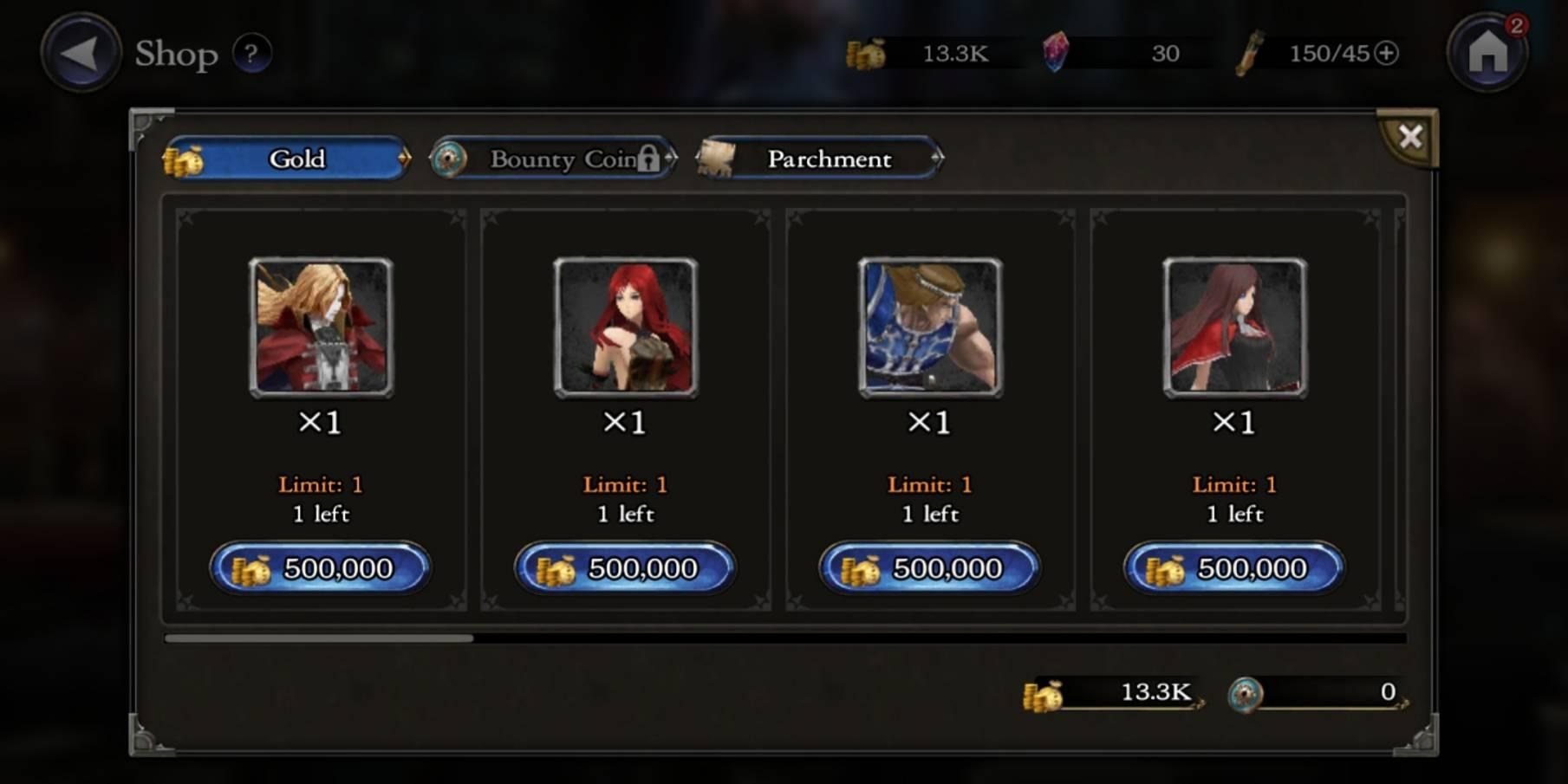Buy the brown-haired girl for 500,000
Screen dimensions: 1568x784
[1234, 568]
